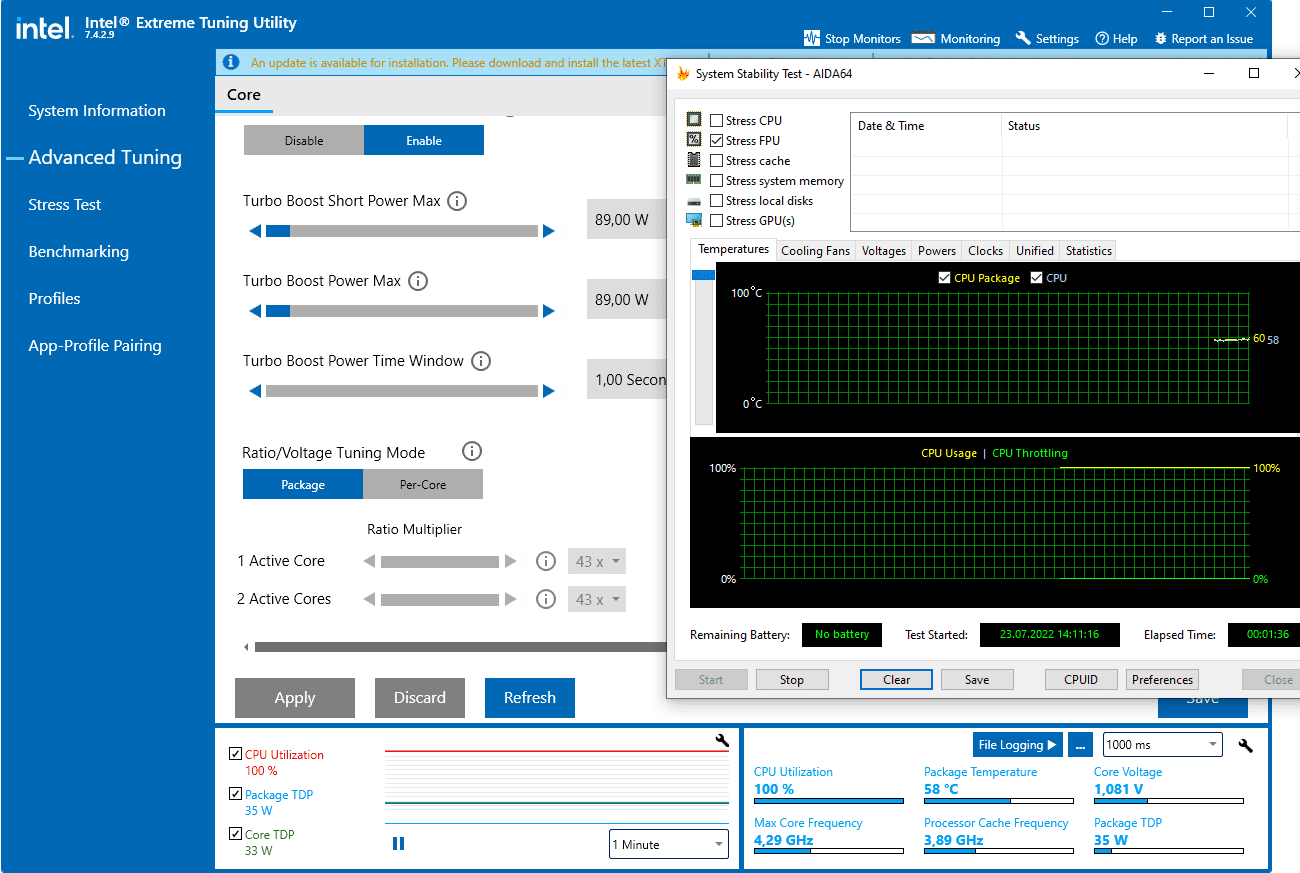The height and width of the screenshot is (873, 1300).
Task: Enable Stress local disks checkbox
Action: [716, 201]
